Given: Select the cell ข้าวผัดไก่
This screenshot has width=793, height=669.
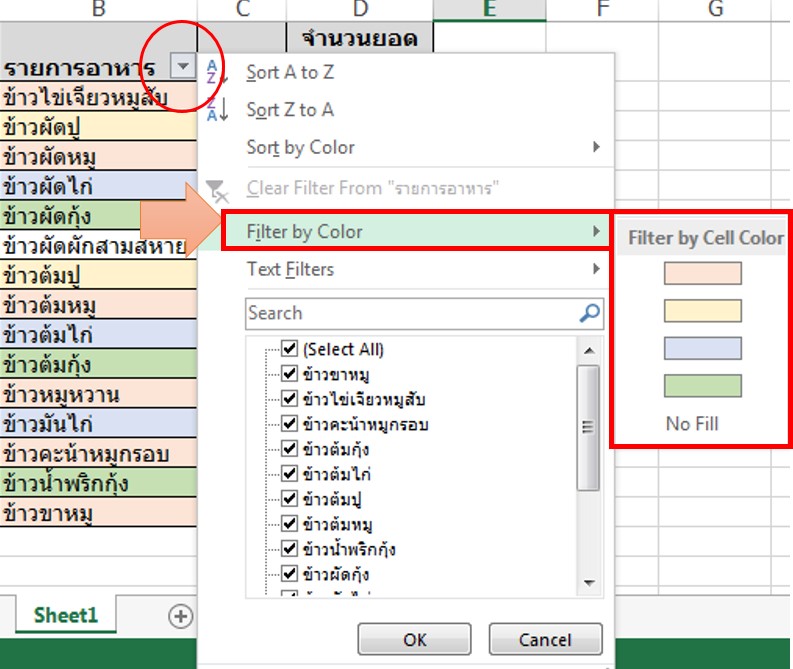Looking at the screenshot, I should [x=98, y=186].
